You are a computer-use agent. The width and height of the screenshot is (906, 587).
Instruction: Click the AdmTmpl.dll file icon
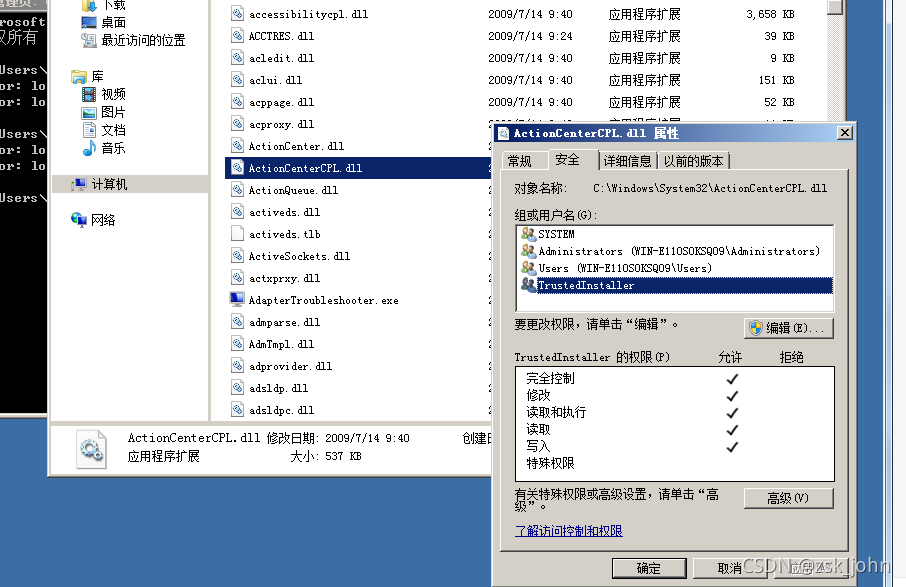(x=237, y=344)
